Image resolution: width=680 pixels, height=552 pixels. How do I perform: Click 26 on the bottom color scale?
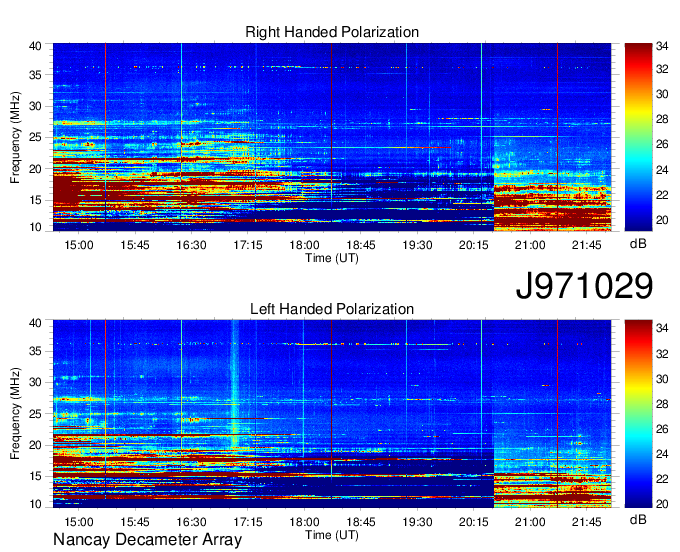662,429
